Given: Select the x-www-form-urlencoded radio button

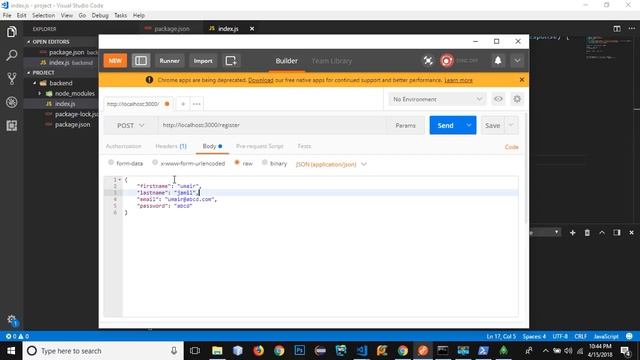Looking at the screenshot, I should coord(155,162).
